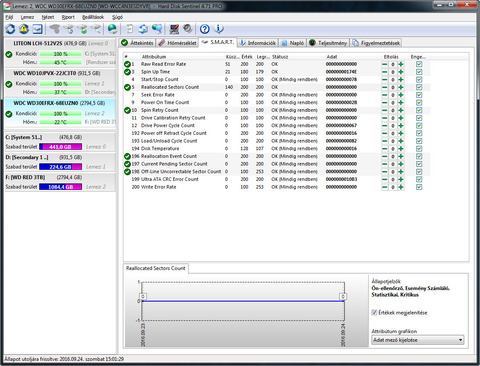The height and width of the screenshot is (366, 480).
Task: Click the grey speaker sound toolbar icon
Action: click(x=188, y=29)
